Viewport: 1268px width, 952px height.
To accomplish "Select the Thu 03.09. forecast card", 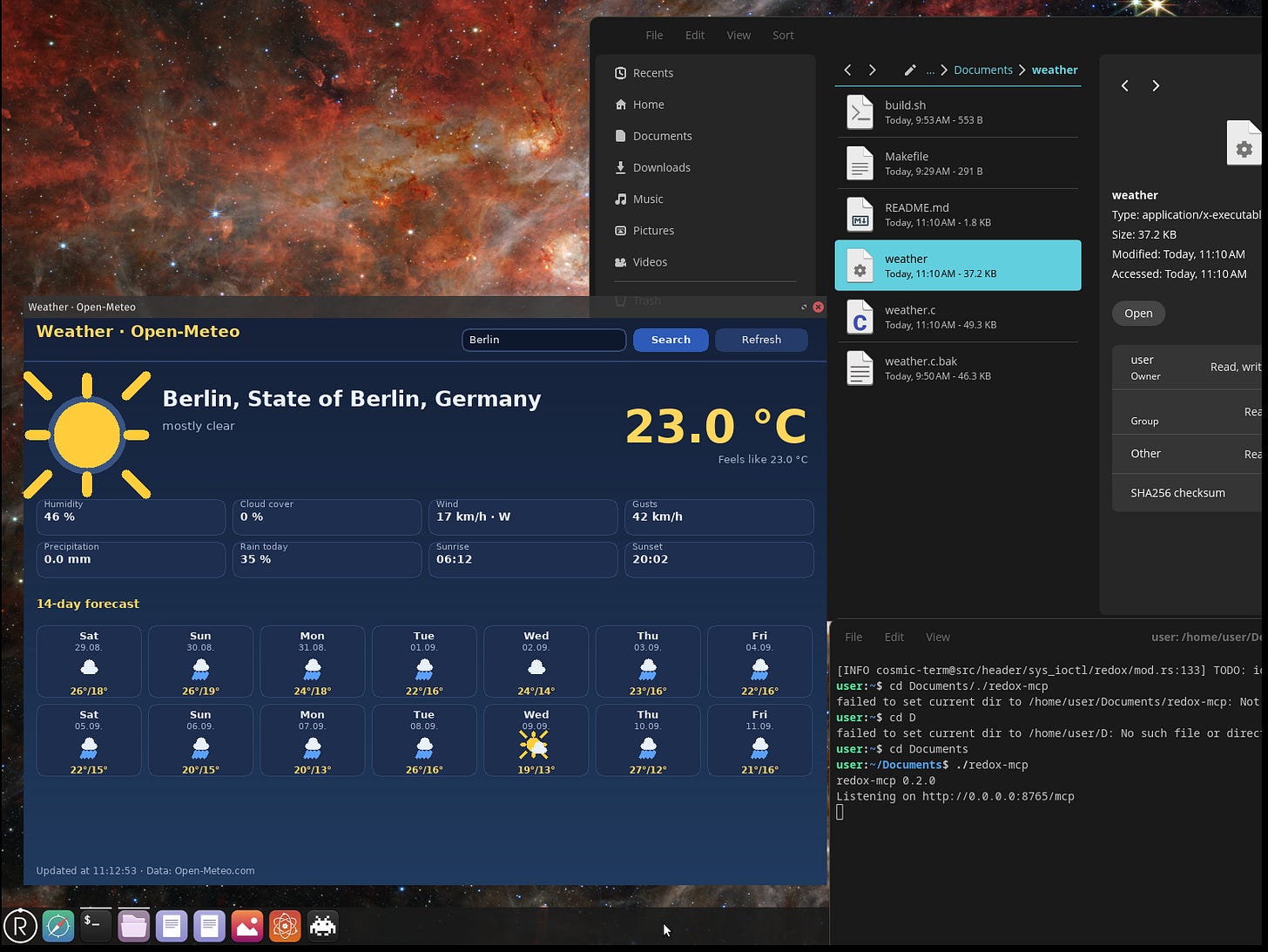I will tap(648, 662).
